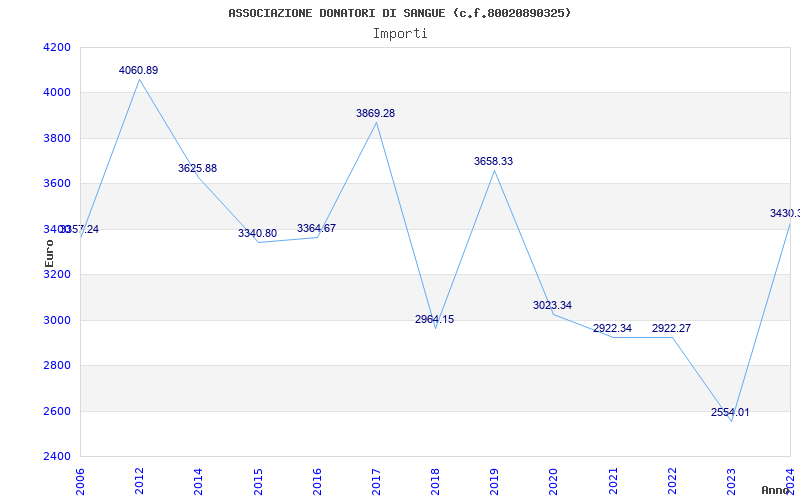Viewport: 800px width, 500px height.
Task: Click the x-axis year 2015
Action: coord(258,481)
